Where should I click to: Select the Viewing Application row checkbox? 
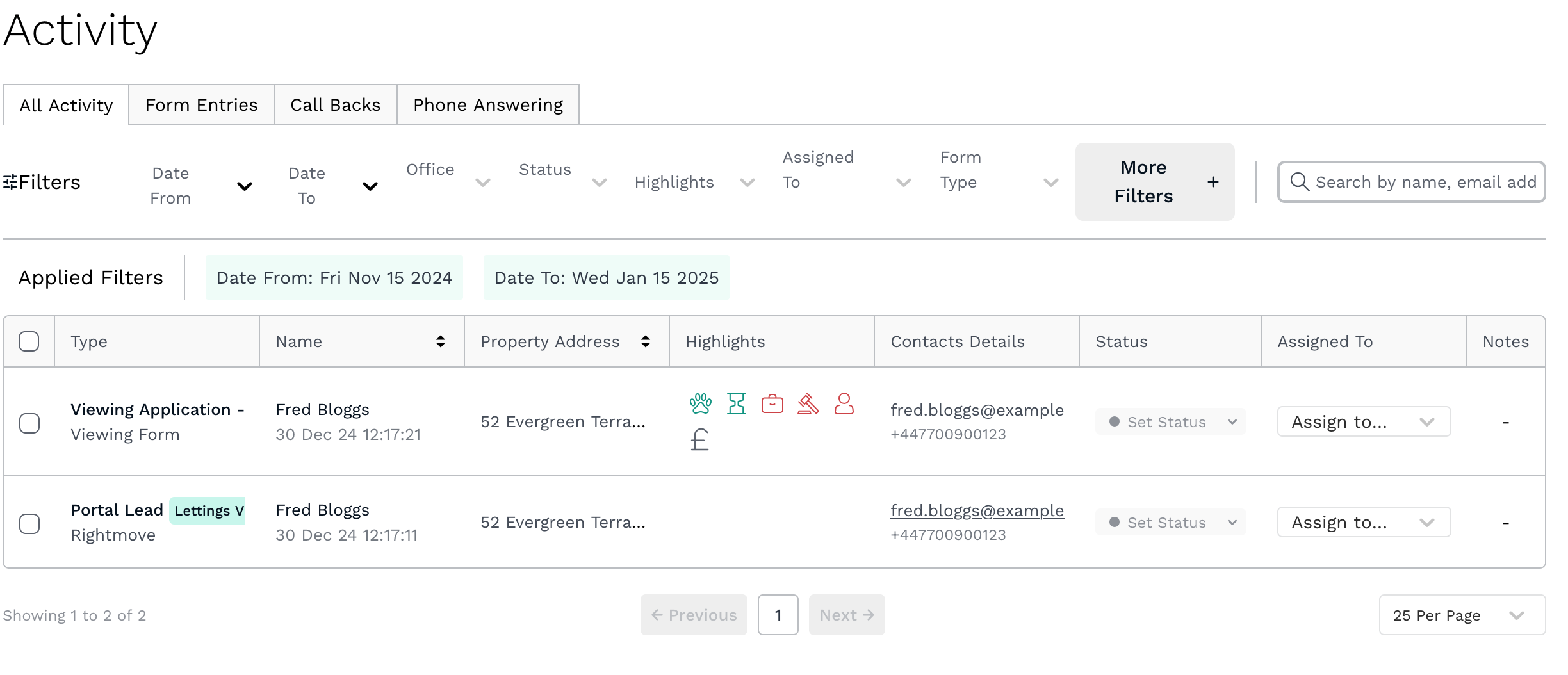pos(29,423)
